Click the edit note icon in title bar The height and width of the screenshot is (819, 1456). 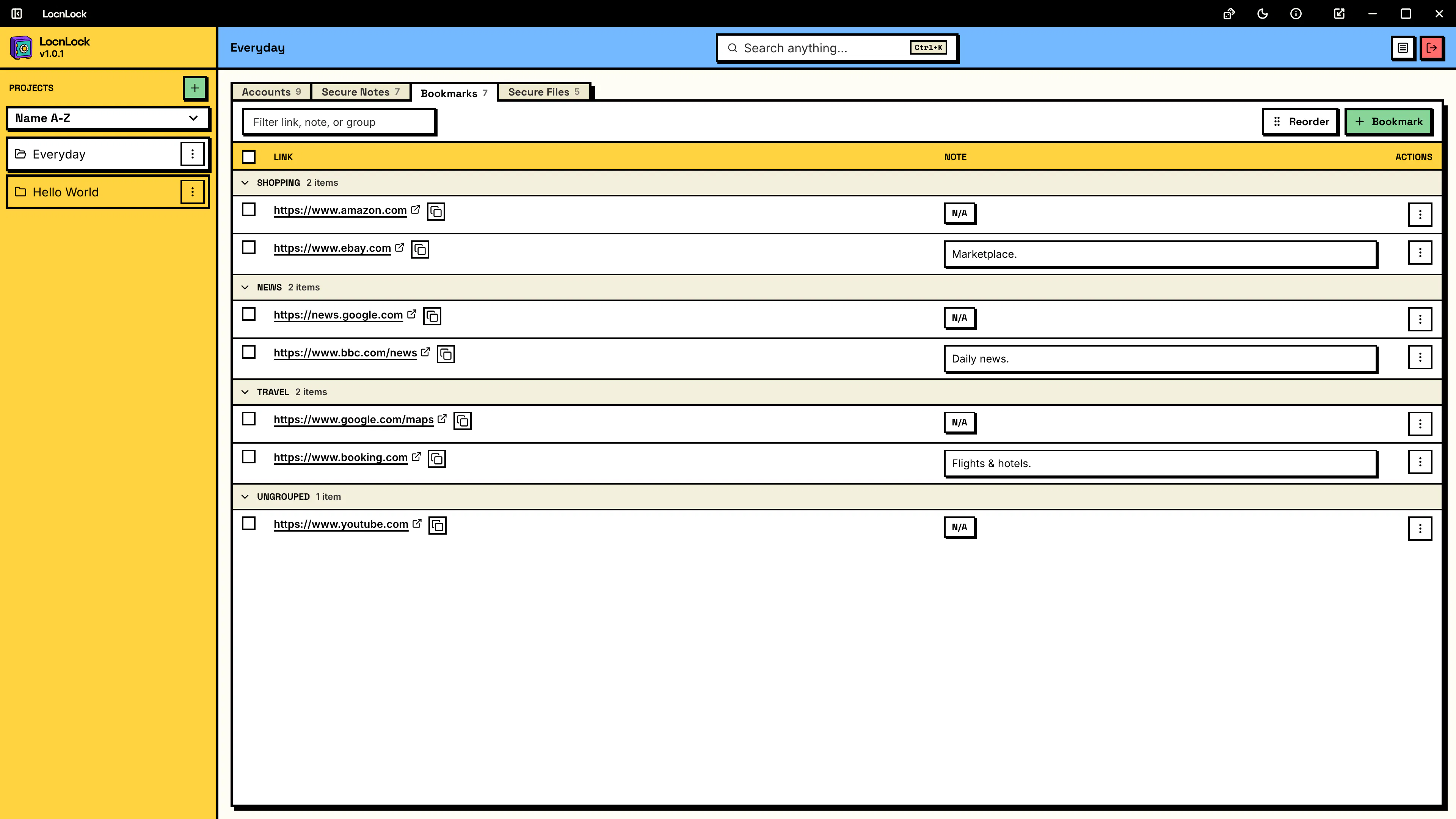[x=1339, y=14]
